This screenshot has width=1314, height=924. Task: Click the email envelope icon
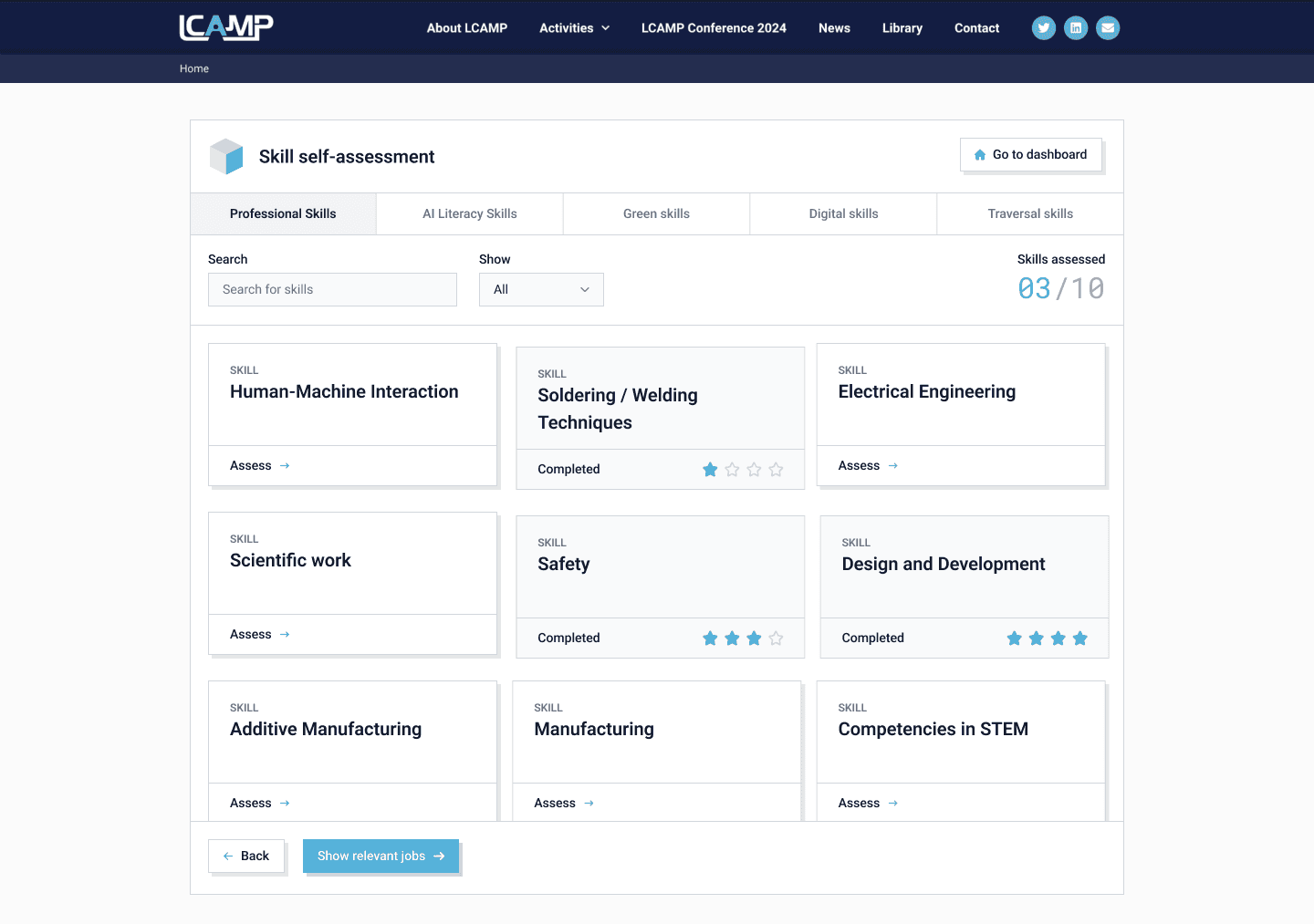[1108, 28]
